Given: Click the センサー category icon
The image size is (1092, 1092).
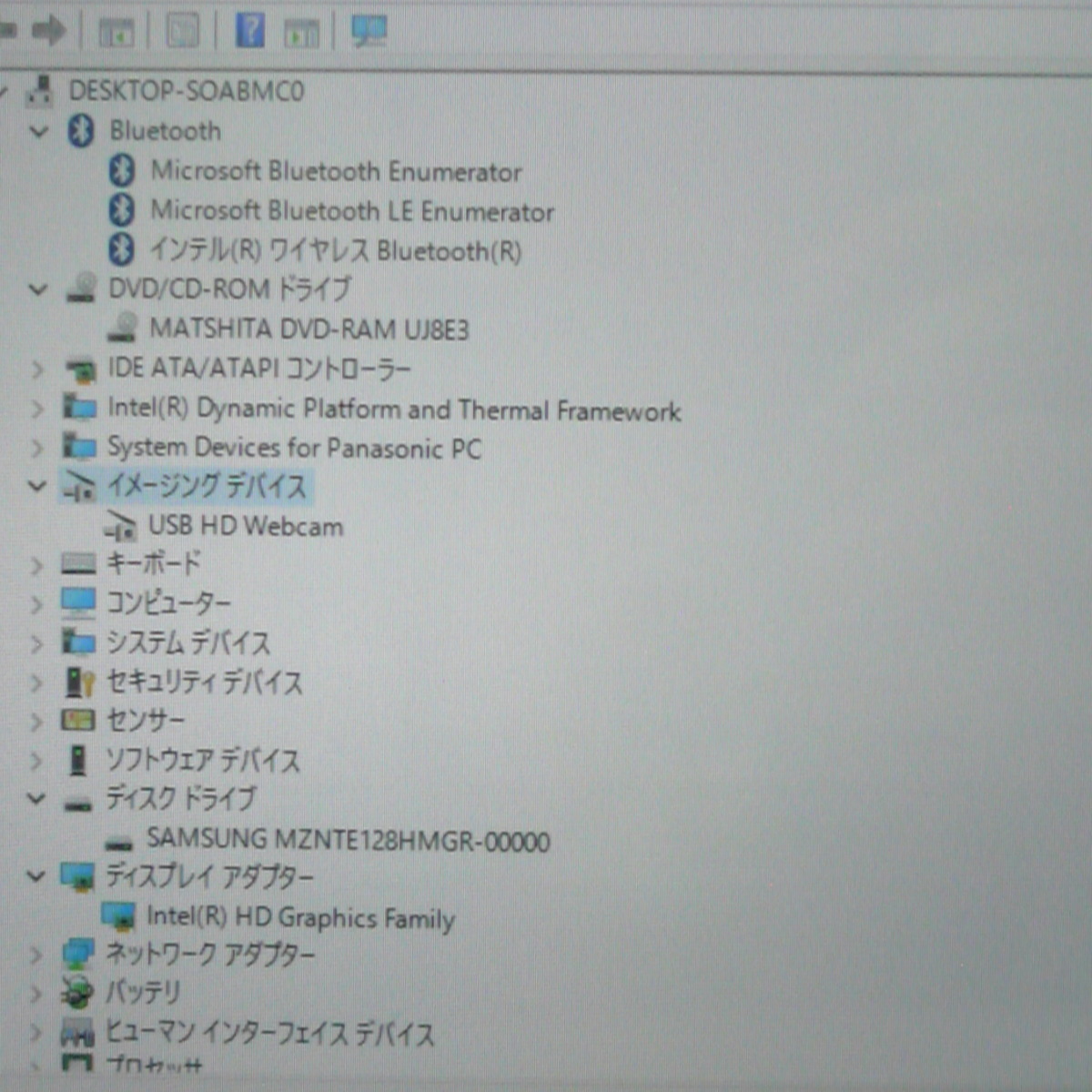Looking at the screenshot, I should pos(78,721).
